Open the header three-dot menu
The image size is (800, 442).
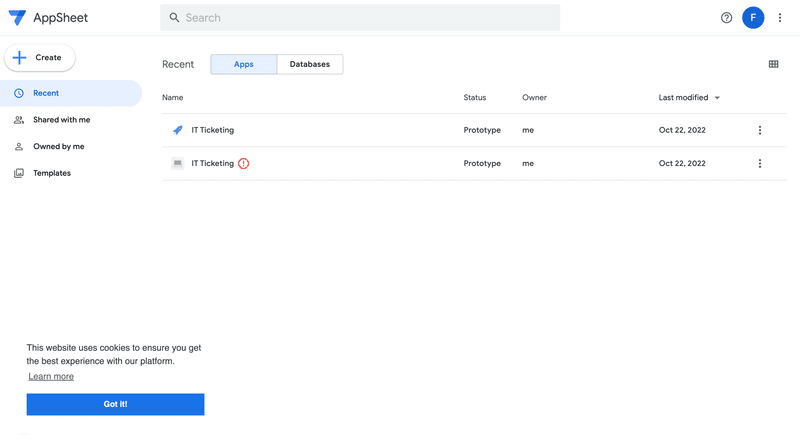[780, 18]
